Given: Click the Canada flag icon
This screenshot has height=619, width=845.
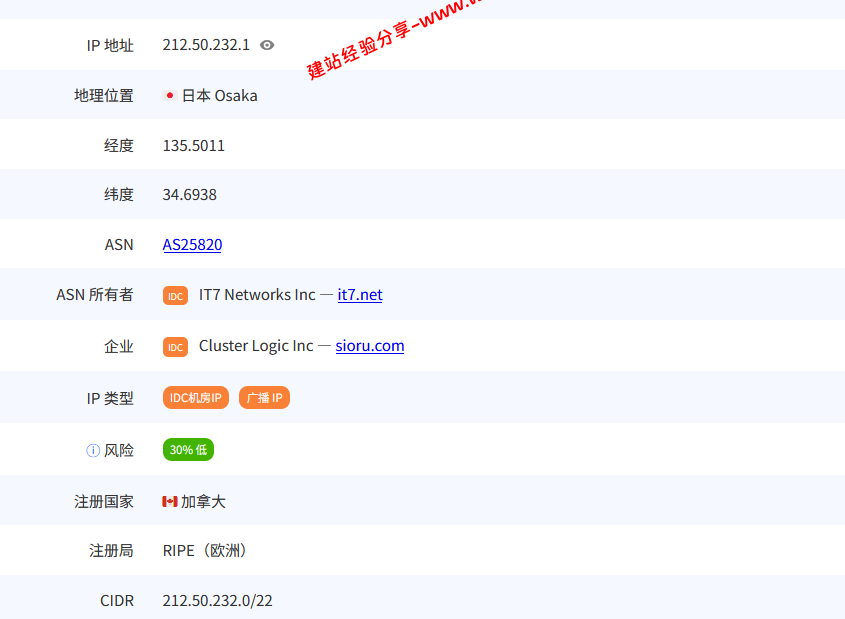Looking at the screenshot, I should 170,502.
